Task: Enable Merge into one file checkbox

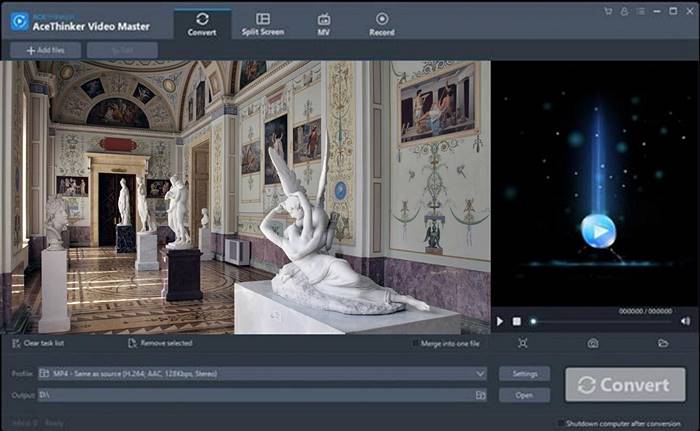Action: pyautogui.click(x=416, y=343)
